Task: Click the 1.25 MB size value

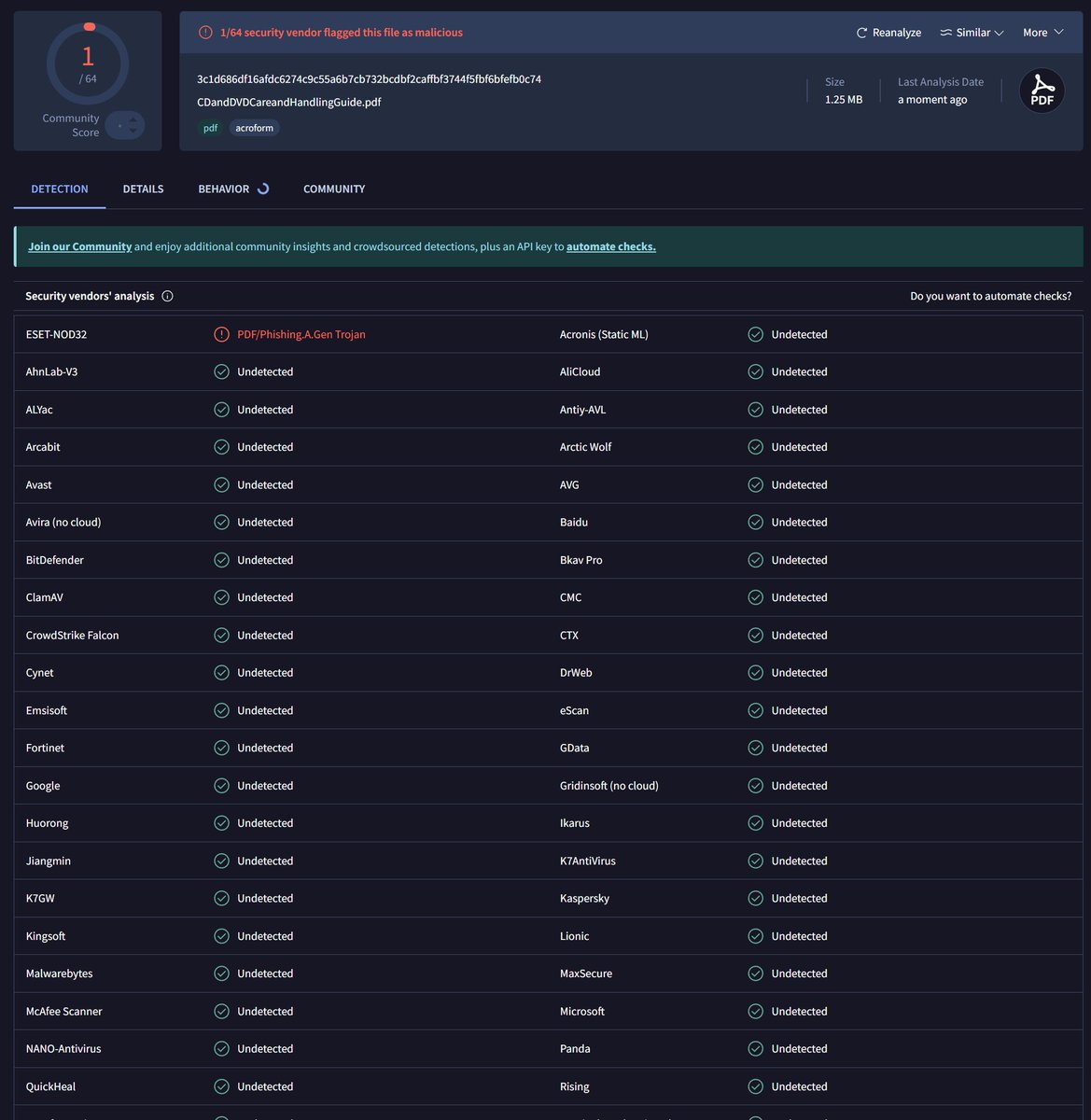Action: click(844, 100)
